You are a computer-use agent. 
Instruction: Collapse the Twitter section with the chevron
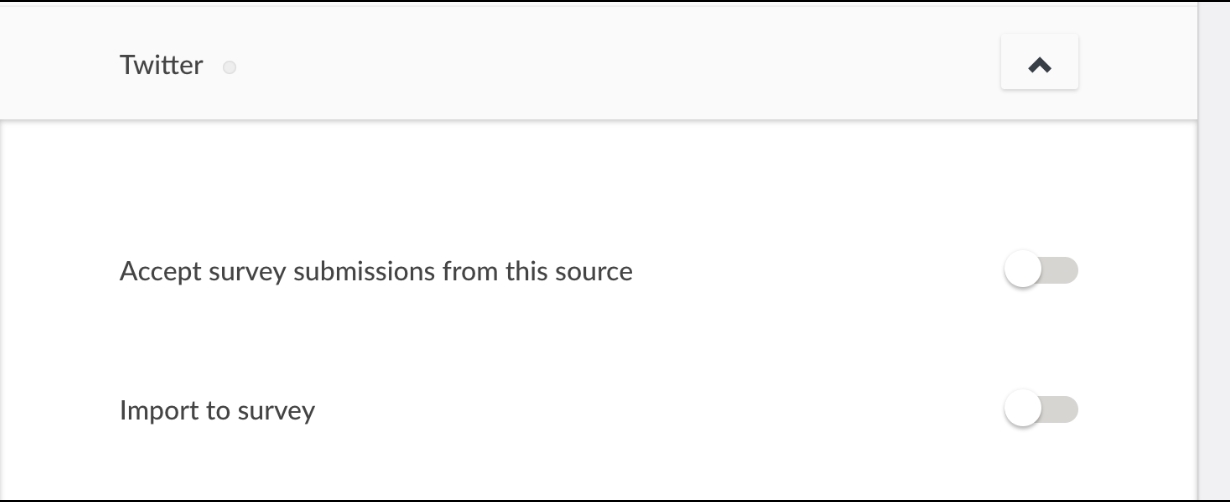pos(1039,66)
